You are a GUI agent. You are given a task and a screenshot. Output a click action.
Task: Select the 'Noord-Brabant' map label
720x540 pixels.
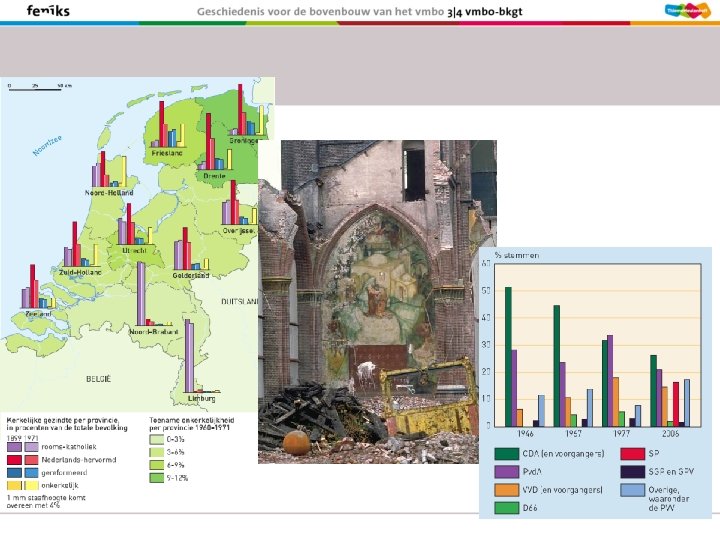point(153,332)
